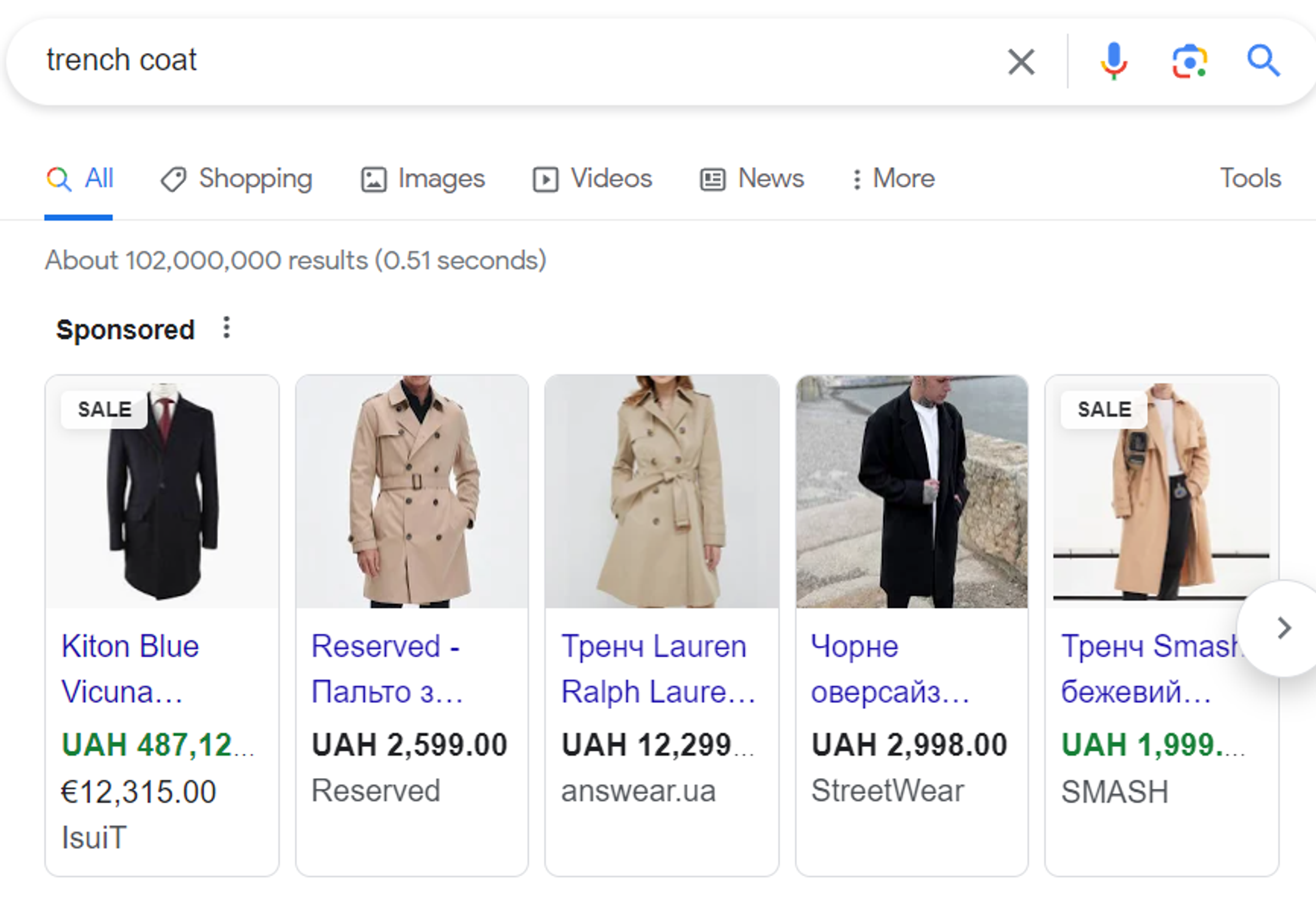Clear the search box with X icon
1316x924 pixels.
click(1021, 61)
